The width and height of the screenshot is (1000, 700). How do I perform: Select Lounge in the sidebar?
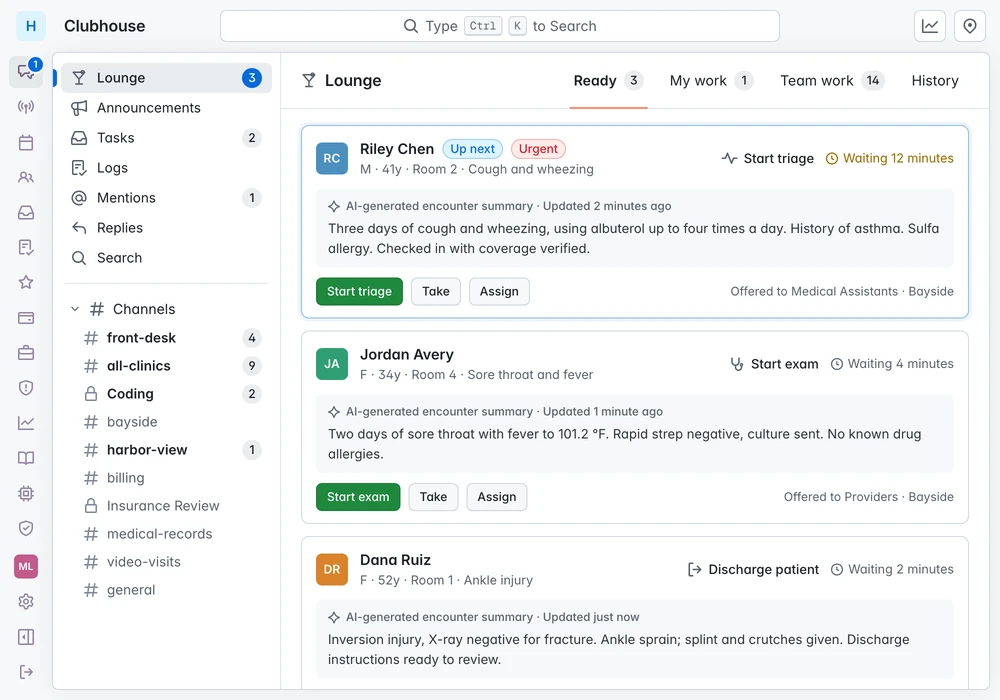click(166, 78)
